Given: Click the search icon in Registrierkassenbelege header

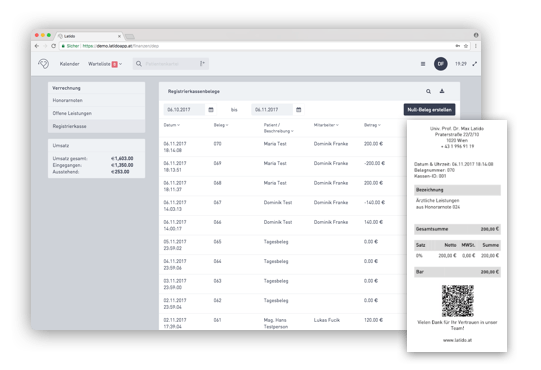Looking at the screenshot, I should [x=428, y=91].
